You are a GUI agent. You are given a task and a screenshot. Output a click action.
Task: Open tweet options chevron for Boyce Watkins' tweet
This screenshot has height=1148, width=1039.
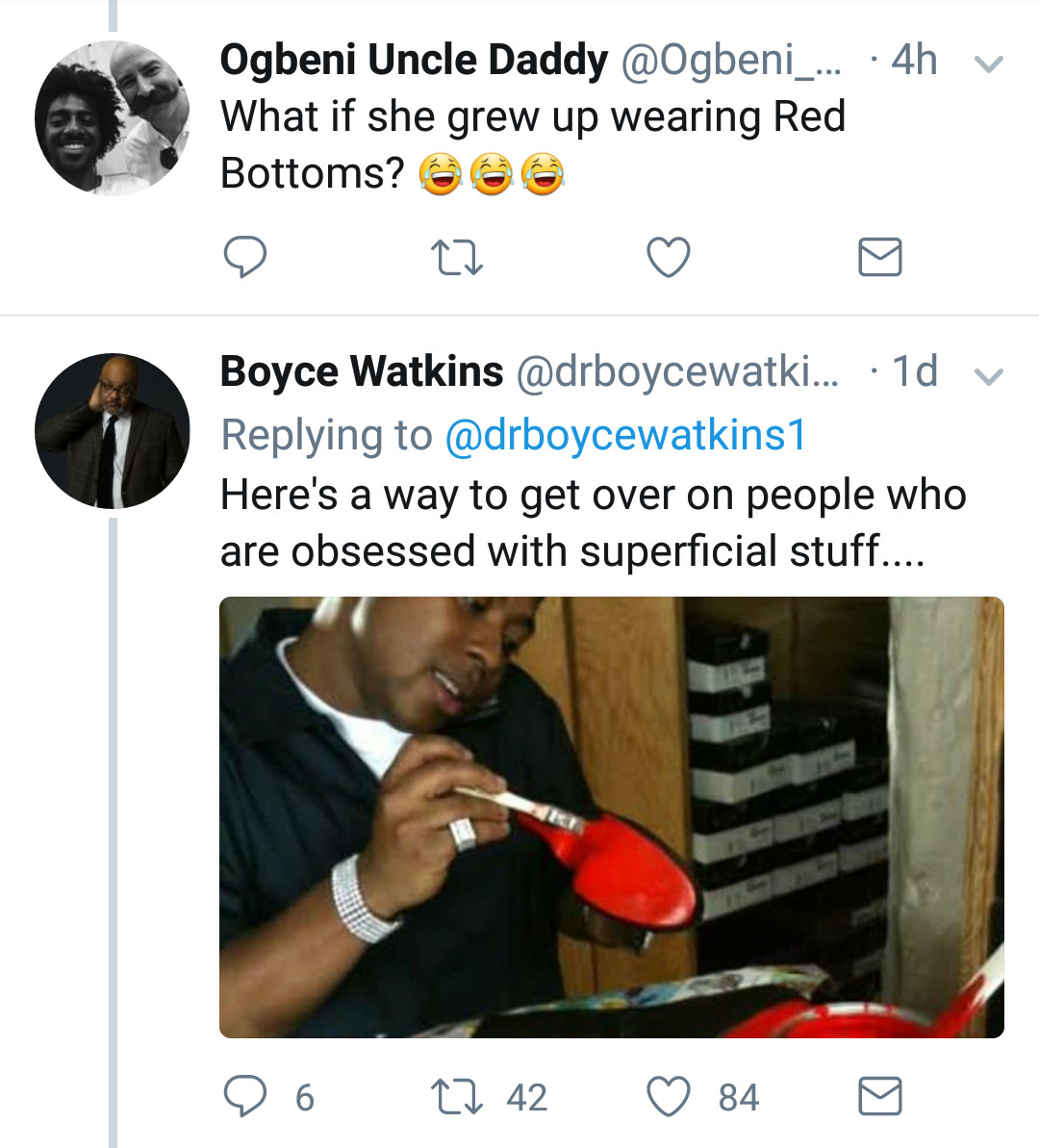pyautogui.click(x=988, y=376)
